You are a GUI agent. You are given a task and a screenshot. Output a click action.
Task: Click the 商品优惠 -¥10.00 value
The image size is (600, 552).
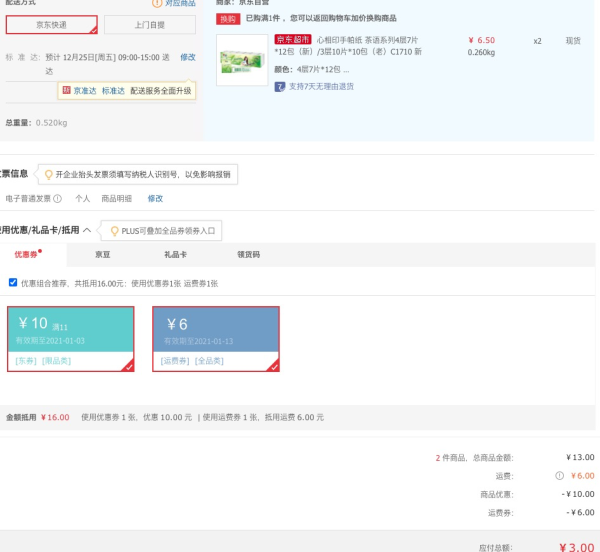click(x=578, y=494)
